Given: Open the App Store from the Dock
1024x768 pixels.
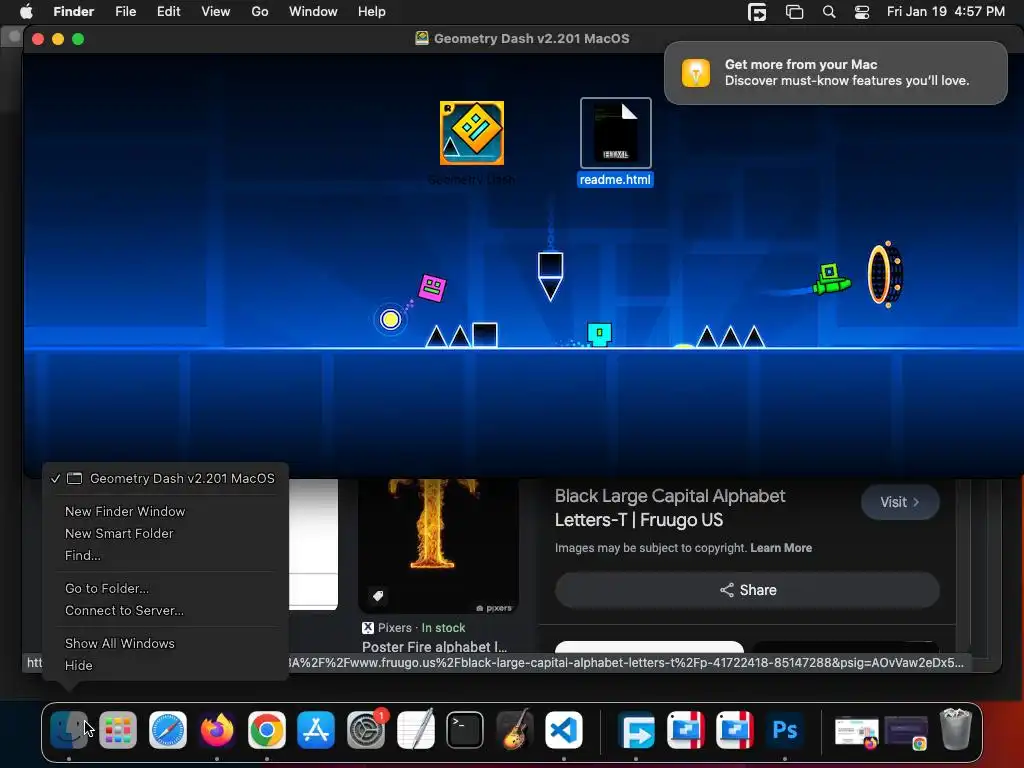Looking at the screenshot, I should [x=316, y=729].
